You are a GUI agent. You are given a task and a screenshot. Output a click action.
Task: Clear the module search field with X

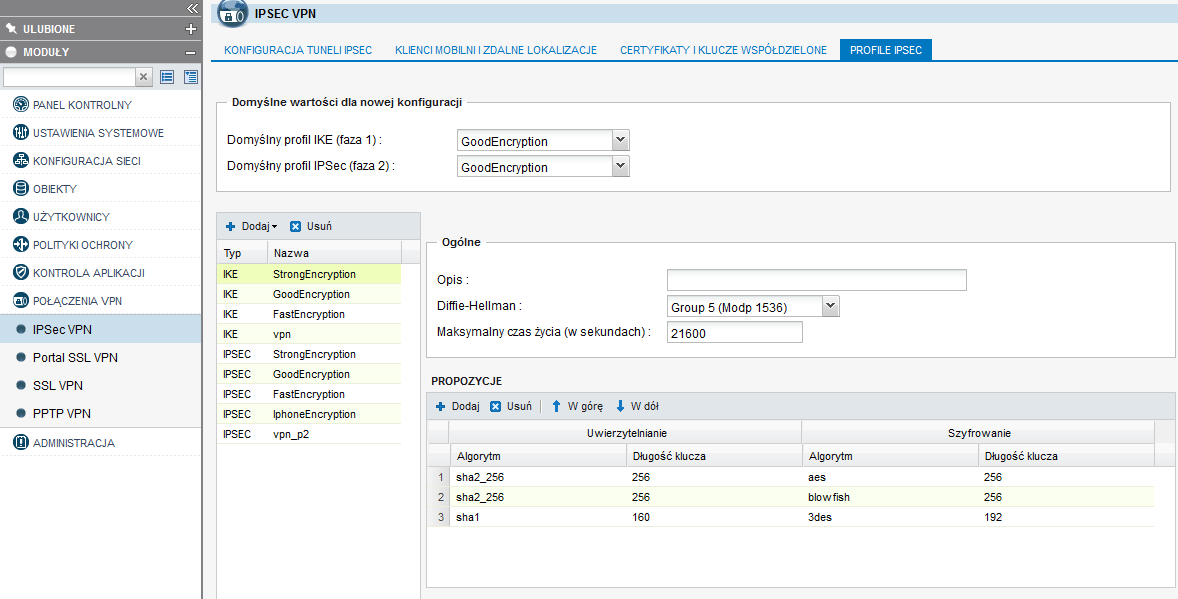pos(144,77)
